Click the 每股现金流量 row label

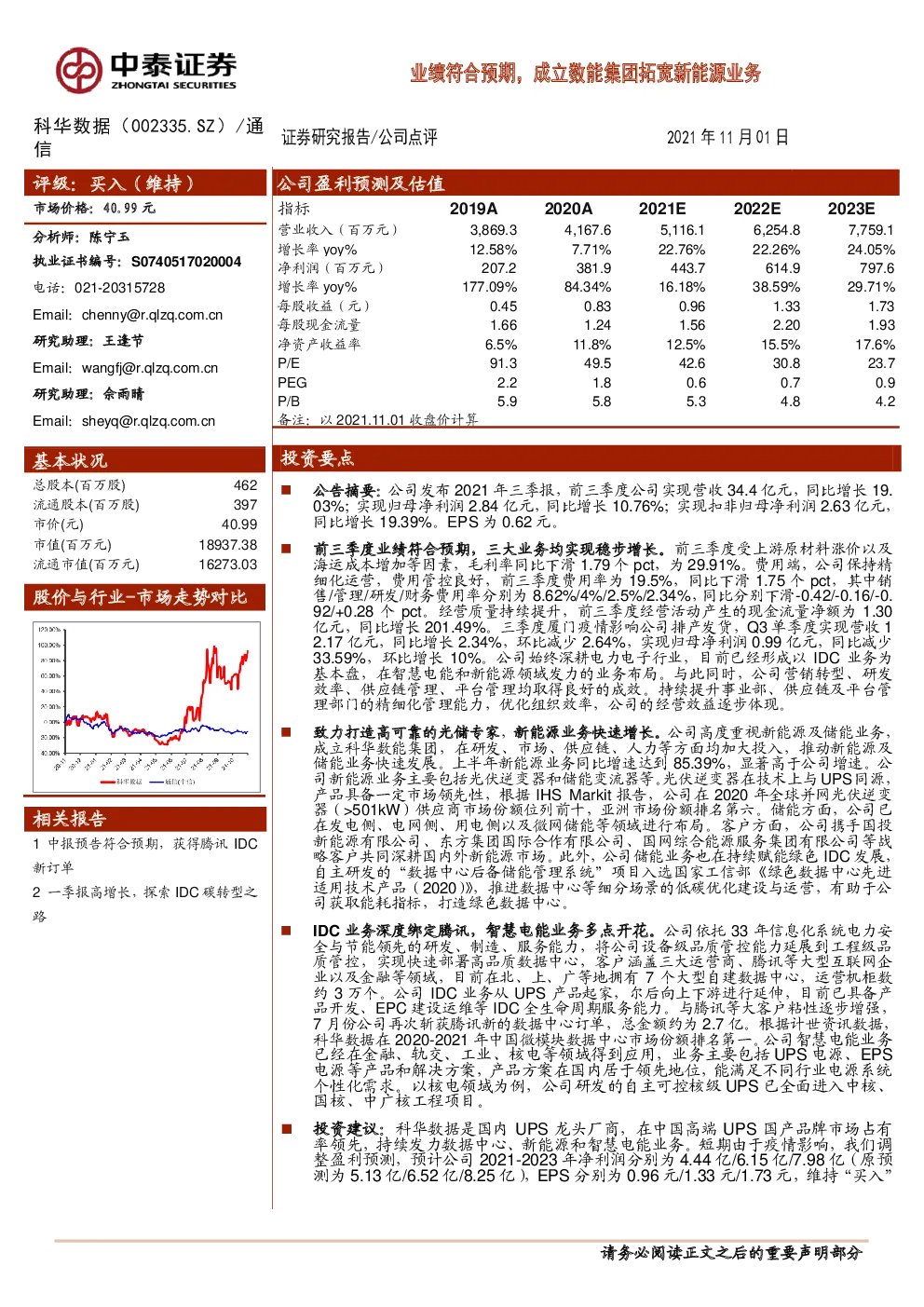click(x=319, y=325)
